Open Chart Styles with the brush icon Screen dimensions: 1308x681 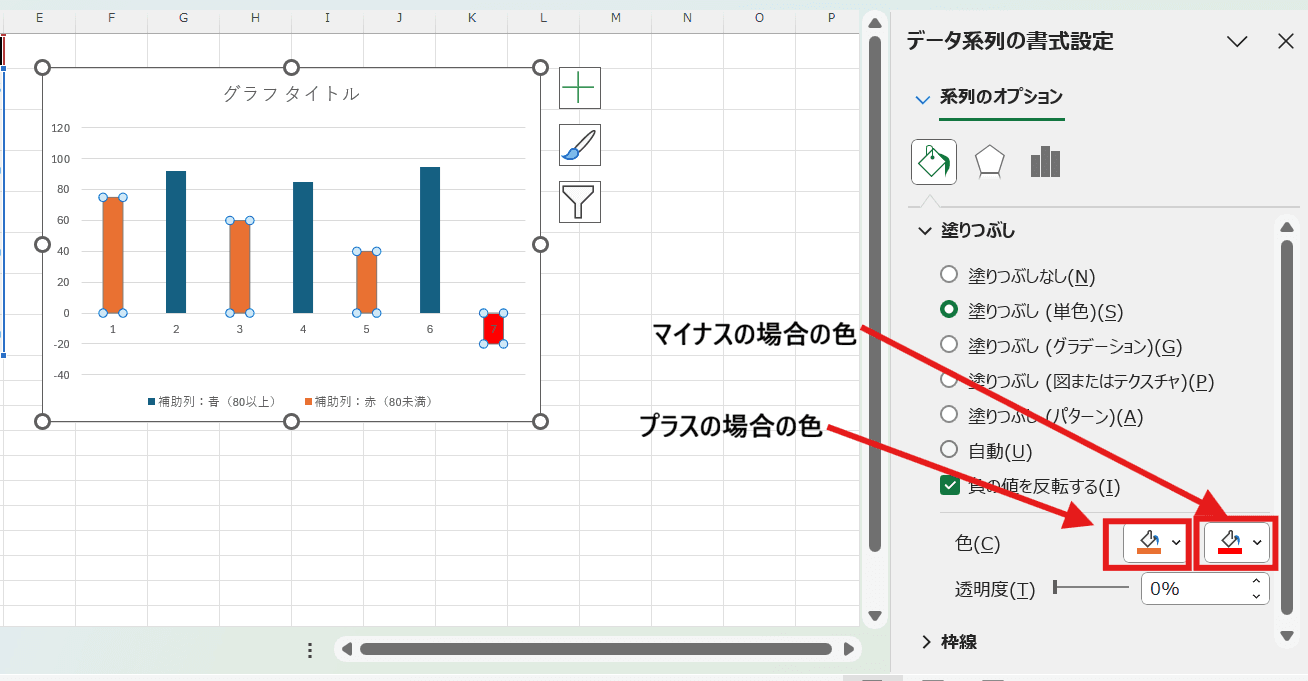tap(579, 144)
